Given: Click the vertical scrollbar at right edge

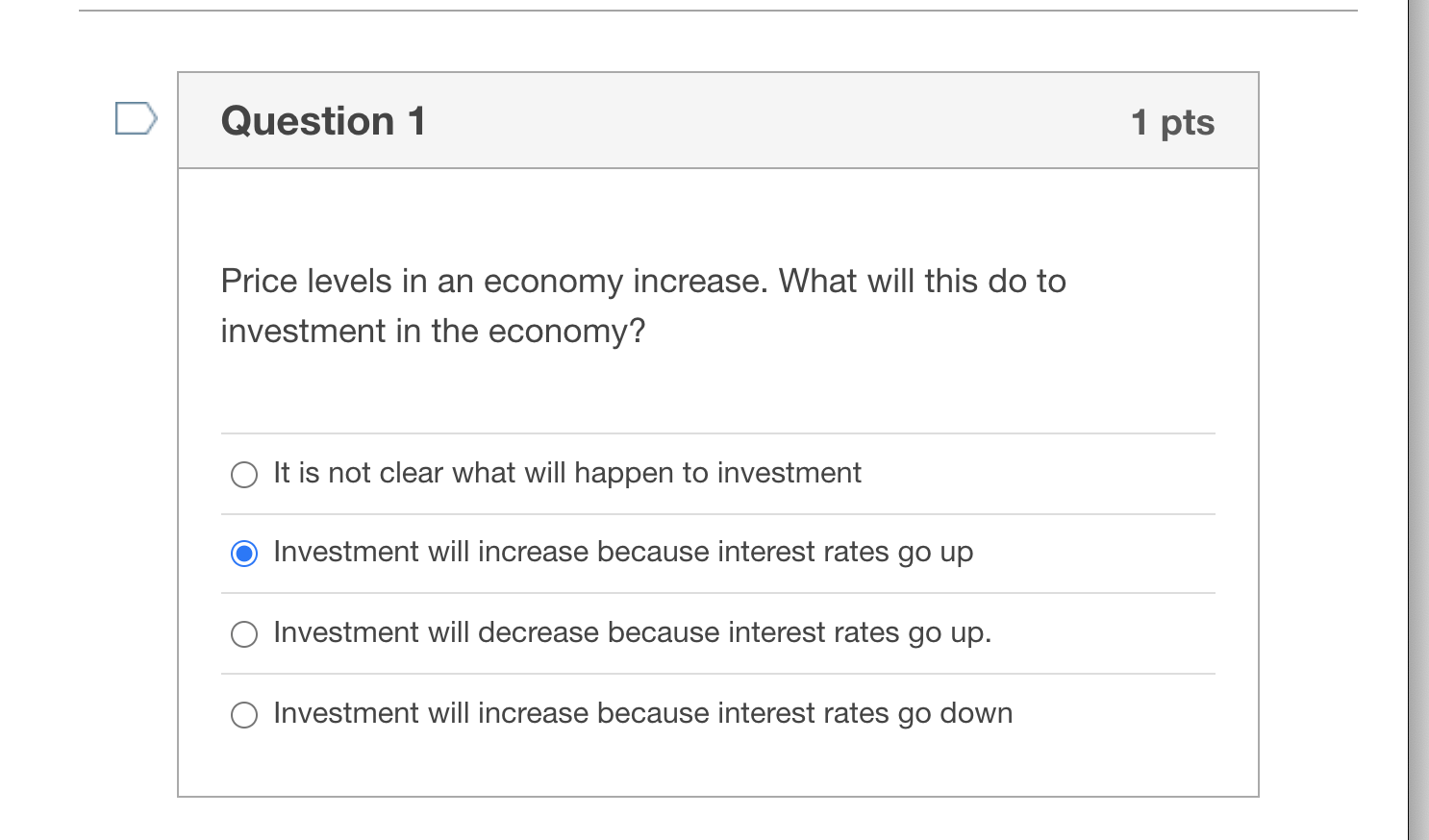Looking at the screenshot, I should pyautogui.click(x=1418, y=420).
